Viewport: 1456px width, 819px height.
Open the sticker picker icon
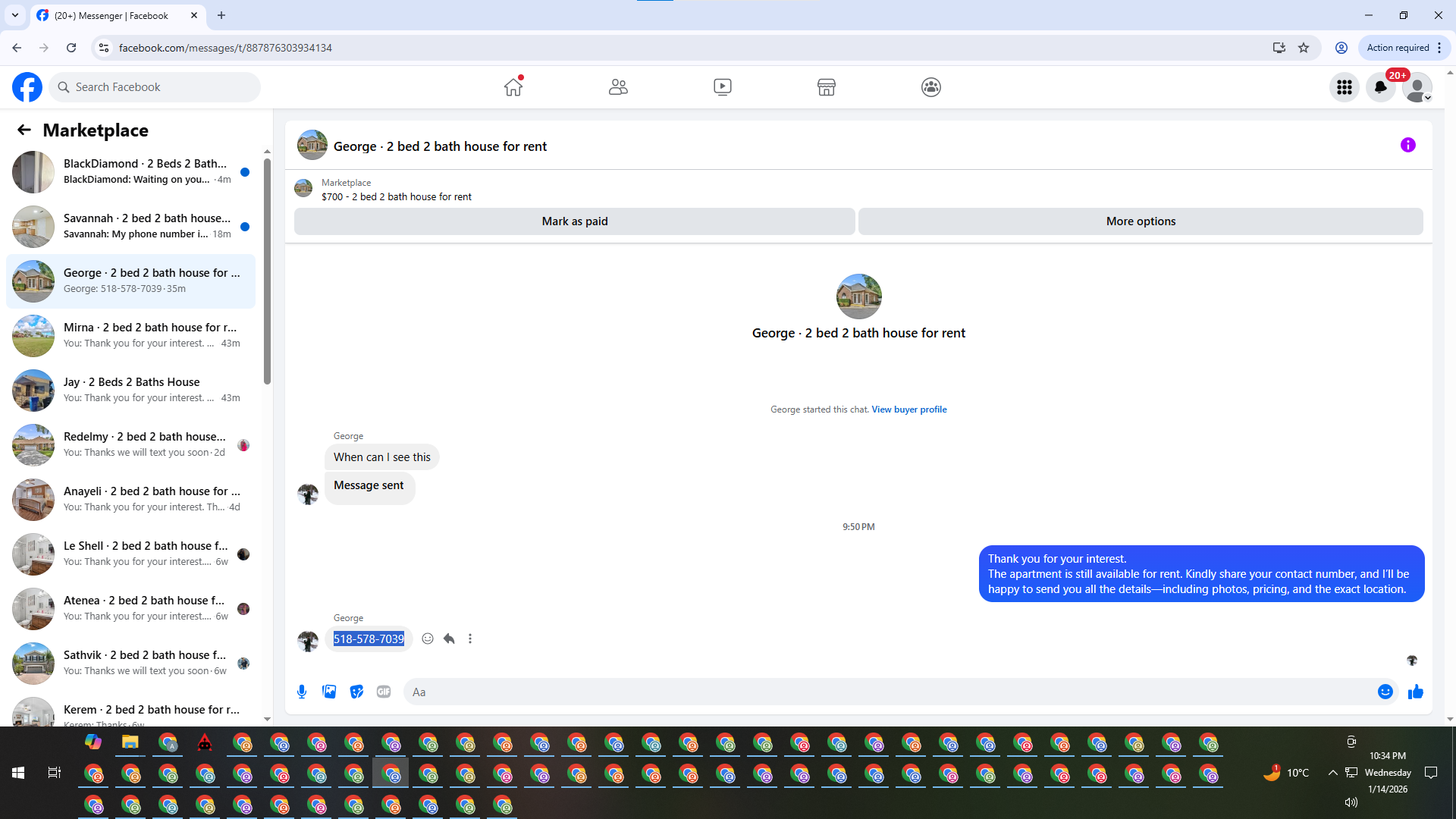[356, 692]
